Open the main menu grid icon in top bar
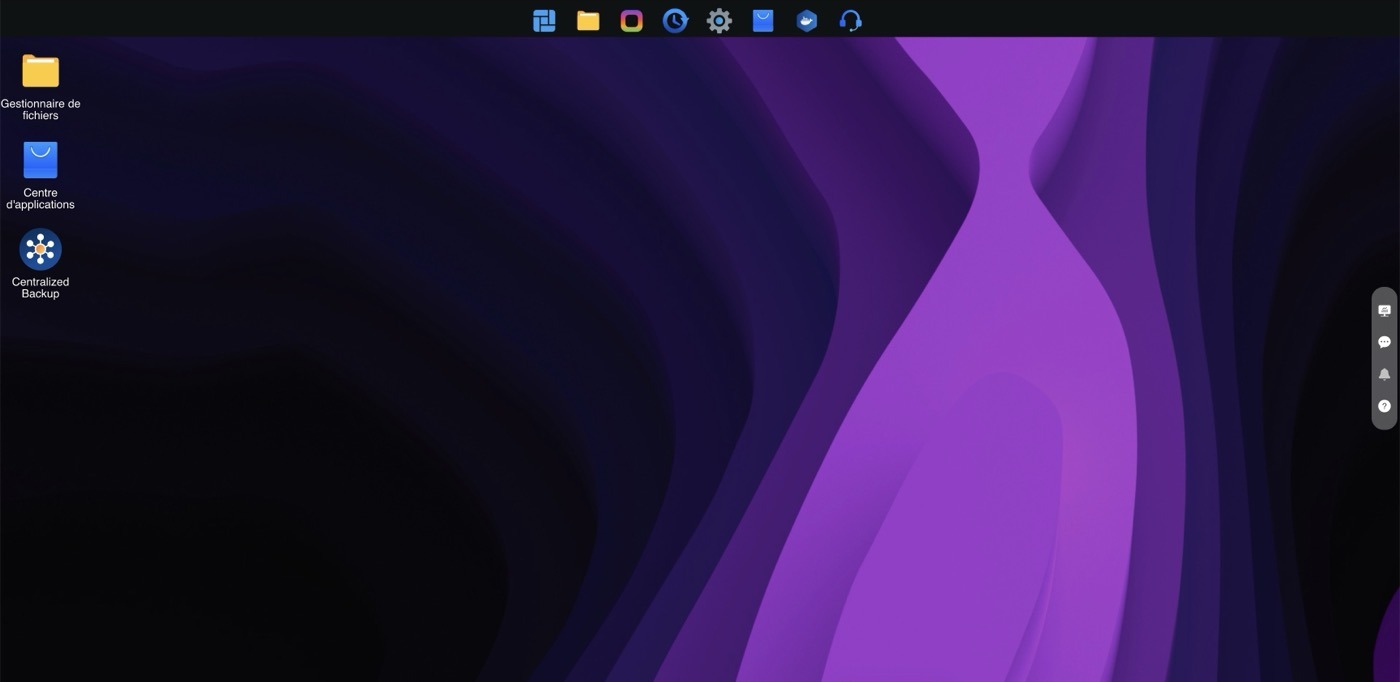Screen dimensions: 1400x682 [544, 21]
